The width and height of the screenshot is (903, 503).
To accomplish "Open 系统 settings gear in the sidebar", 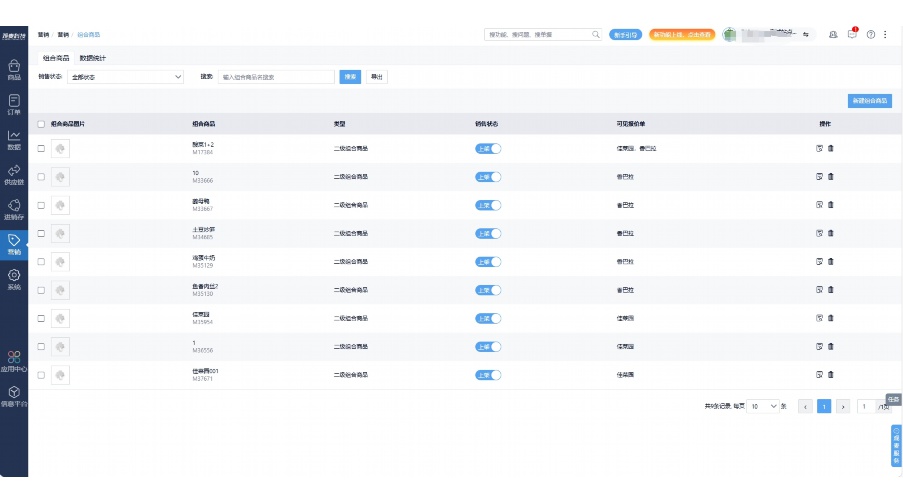I will pos(14,279).
